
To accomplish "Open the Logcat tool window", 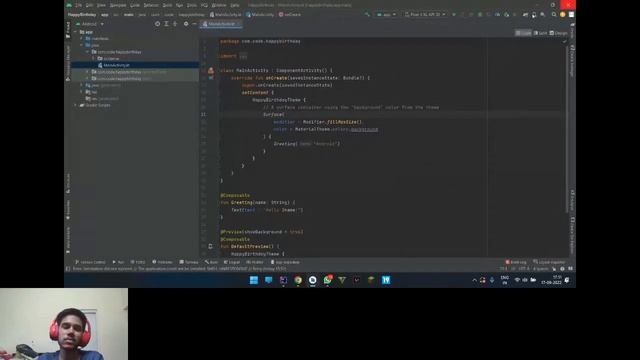I will click(231, 262).
